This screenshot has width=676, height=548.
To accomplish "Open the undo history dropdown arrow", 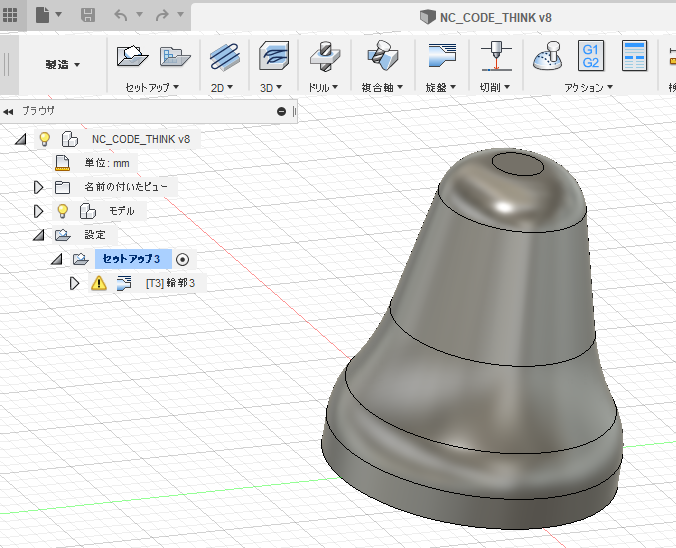I will coord(139,14).
